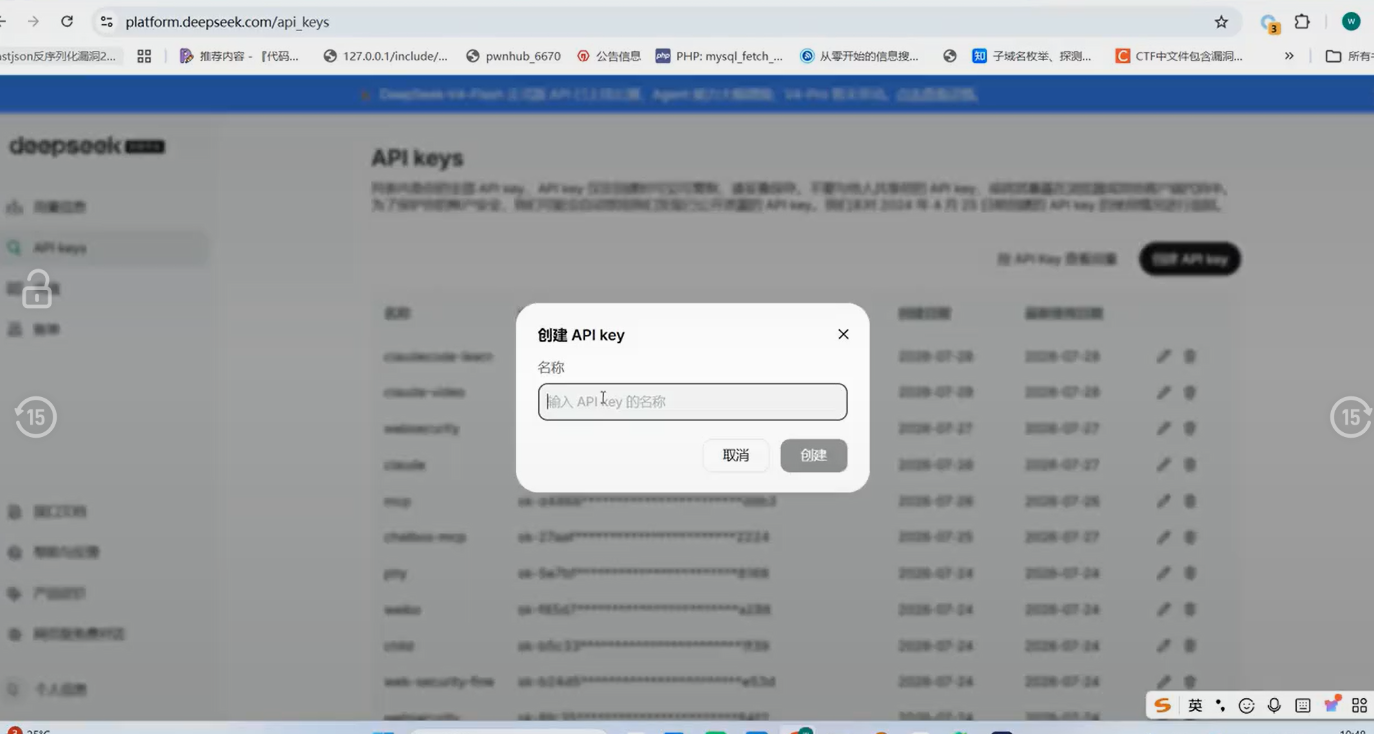Delete the child API key row

pyautogui.click(x=1190, y=645)
